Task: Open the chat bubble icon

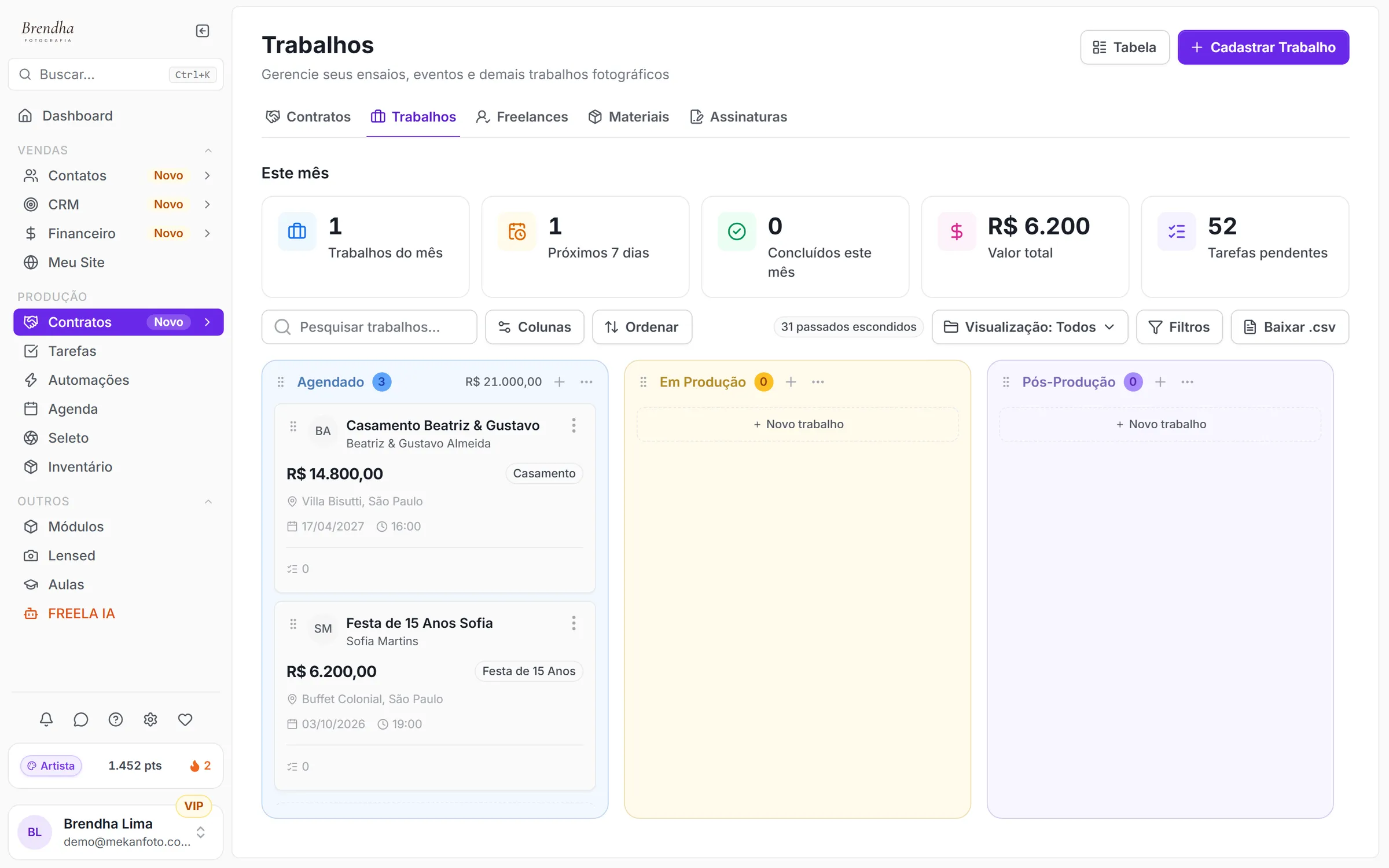Action: pyautogui.click(x=81, y=719)
